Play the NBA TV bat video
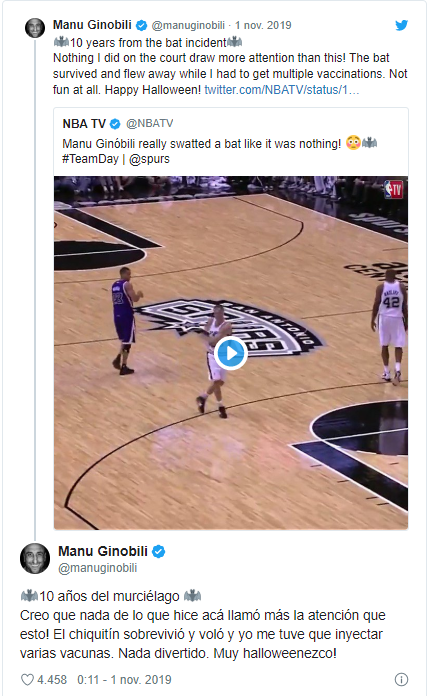The height and width of the screenshot is (696, 428). pos(230,353)
